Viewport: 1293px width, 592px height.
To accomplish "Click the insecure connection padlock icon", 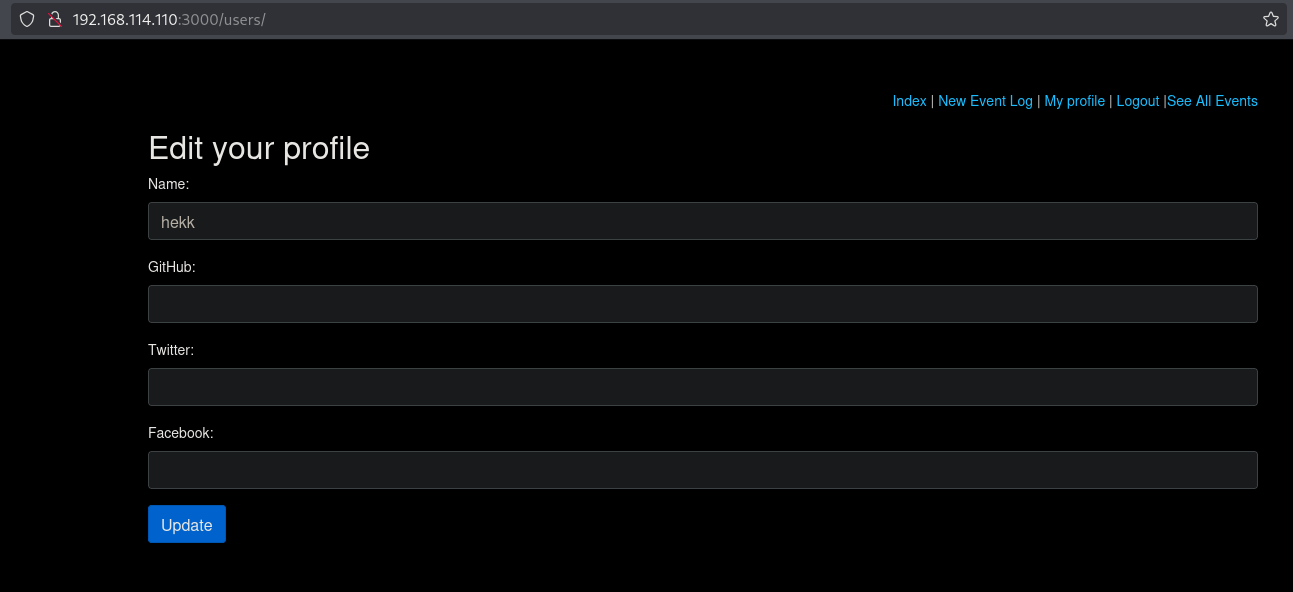I will pos(55,19).
